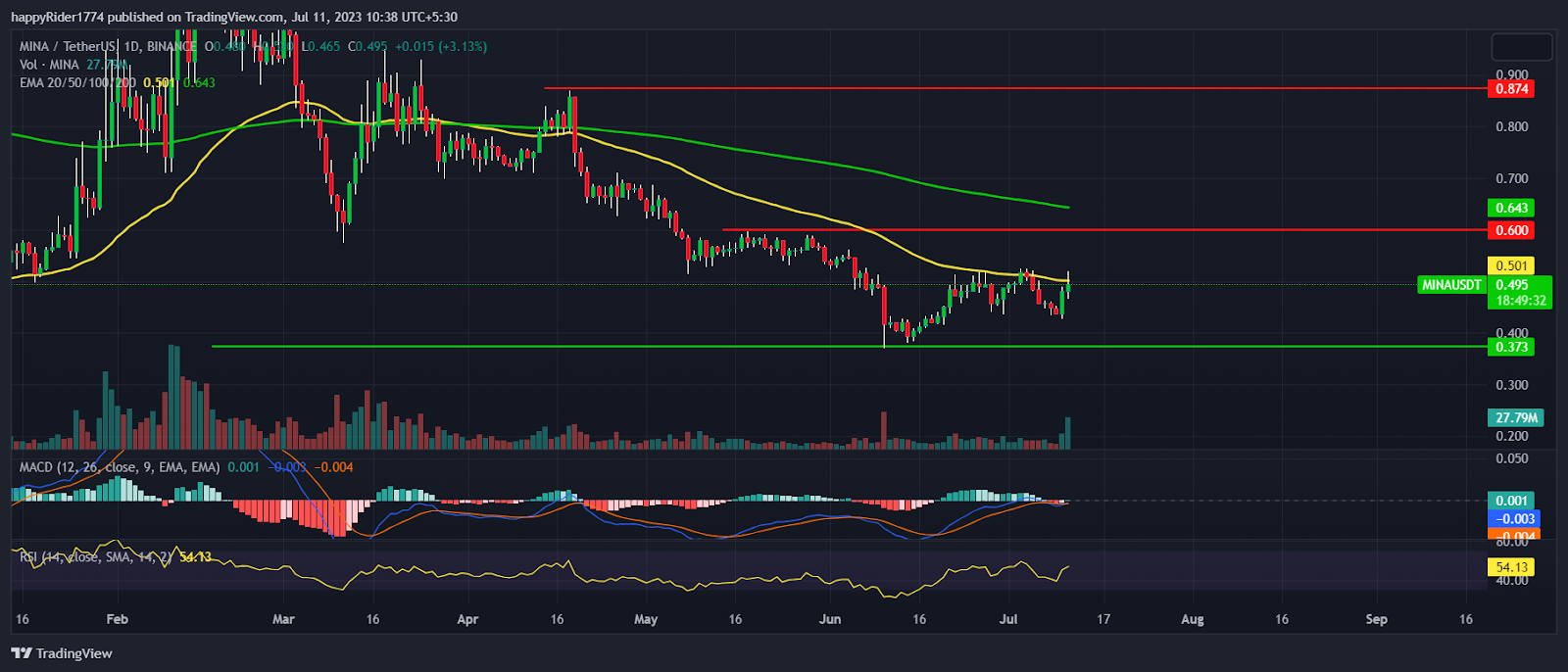The width and height of the screenshot is (1568, 672).
Task: Click the blue -0.003 MACD label
Action: pyautogui.click(x=1512, y=518)
